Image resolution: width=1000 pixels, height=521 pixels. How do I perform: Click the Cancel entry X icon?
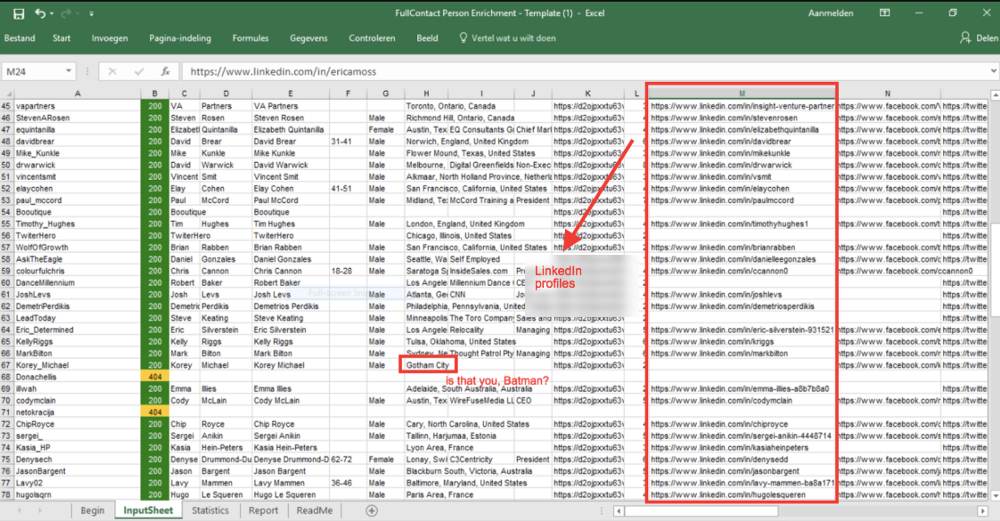coord(113,72)
